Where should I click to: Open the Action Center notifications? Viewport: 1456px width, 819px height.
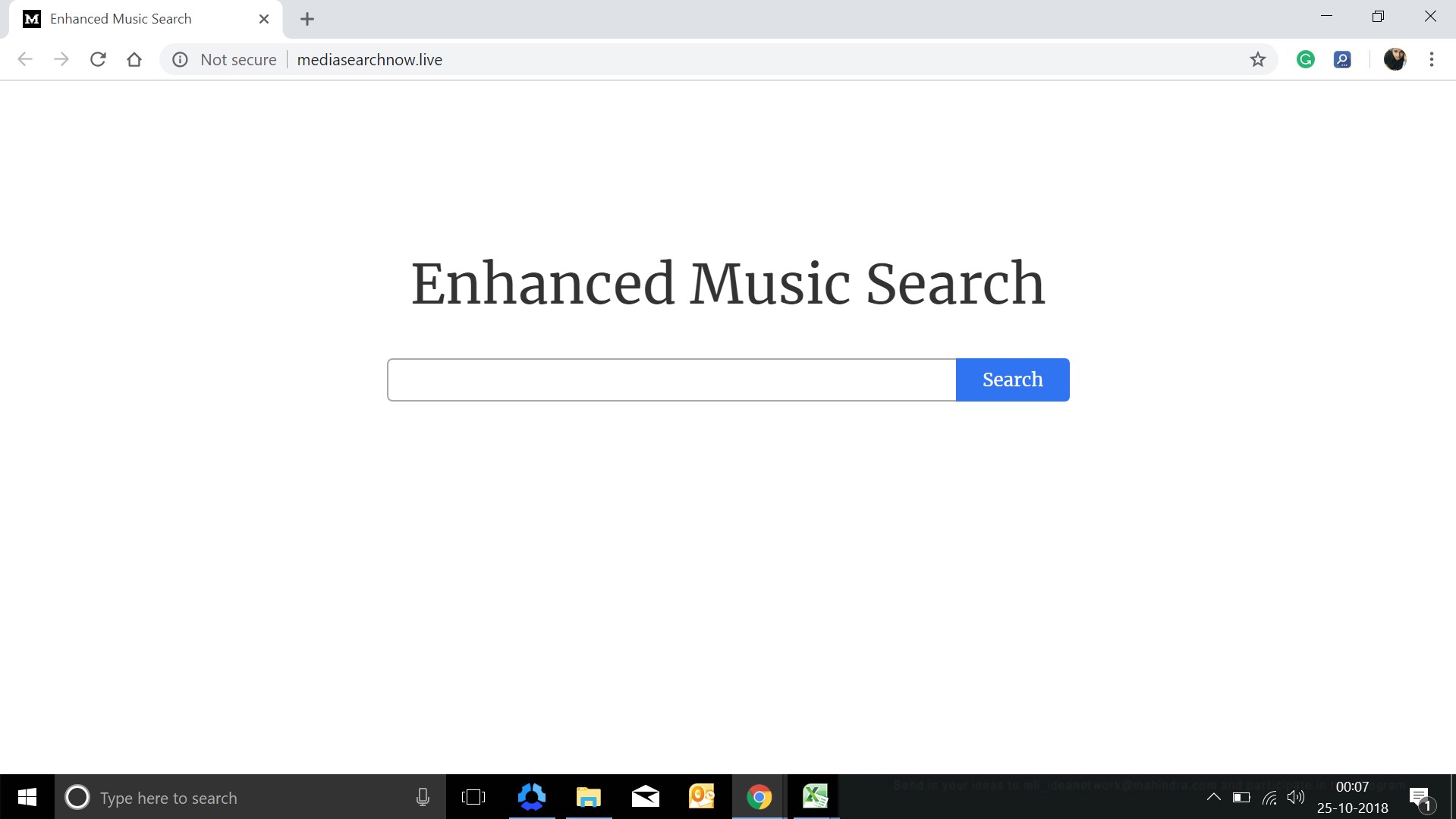(1420, 797)
